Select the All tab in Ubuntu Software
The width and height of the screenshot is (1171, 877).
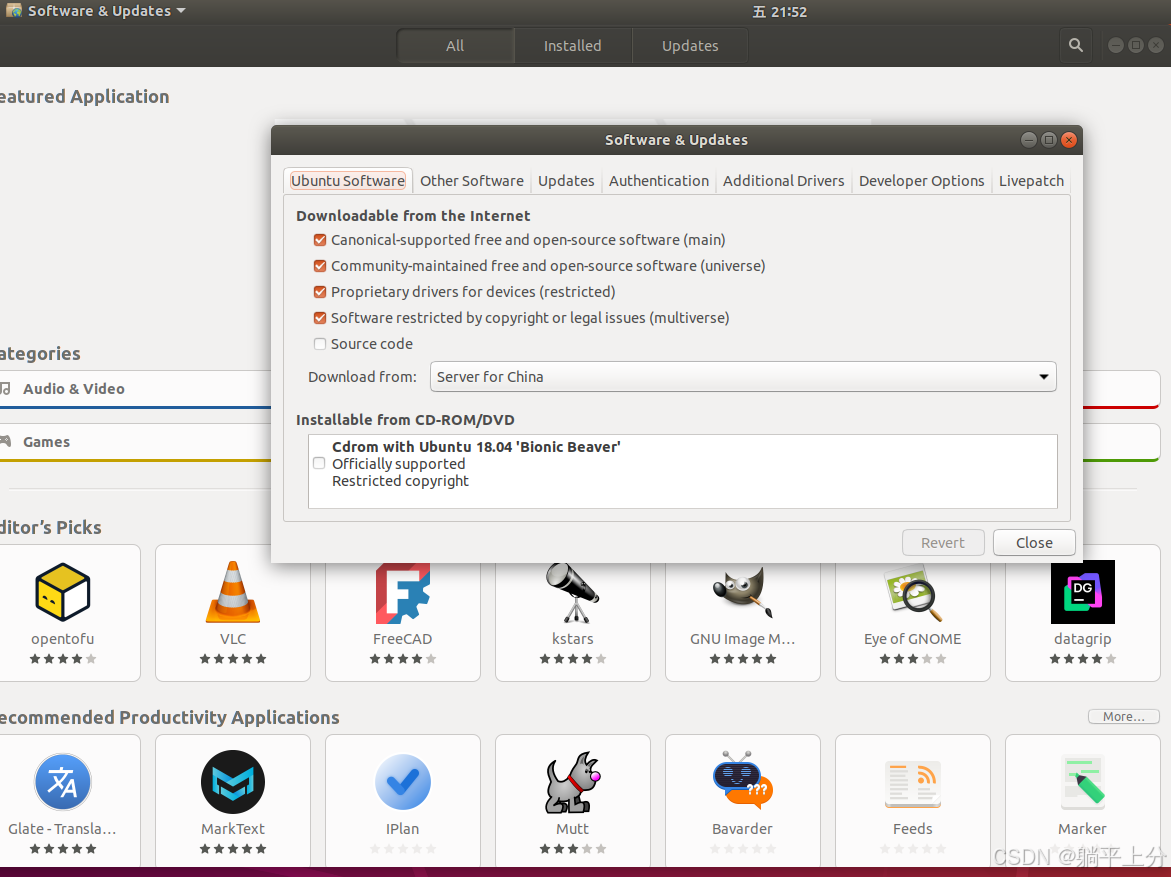455,46
